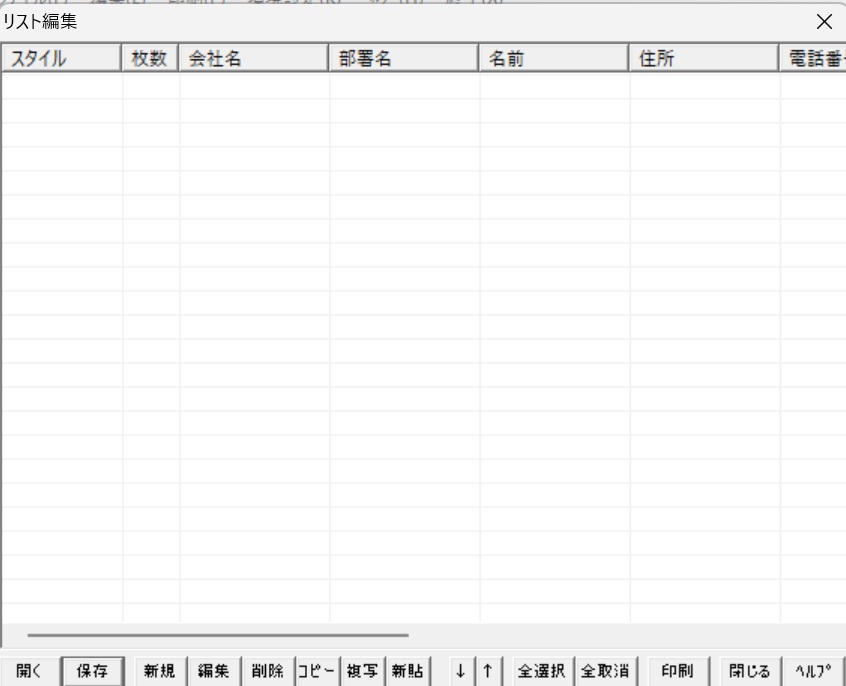The width and height of the screenshot is (846, 686).
Task: Click the 編集 (Edit) button
Action: tap(213, 671)
